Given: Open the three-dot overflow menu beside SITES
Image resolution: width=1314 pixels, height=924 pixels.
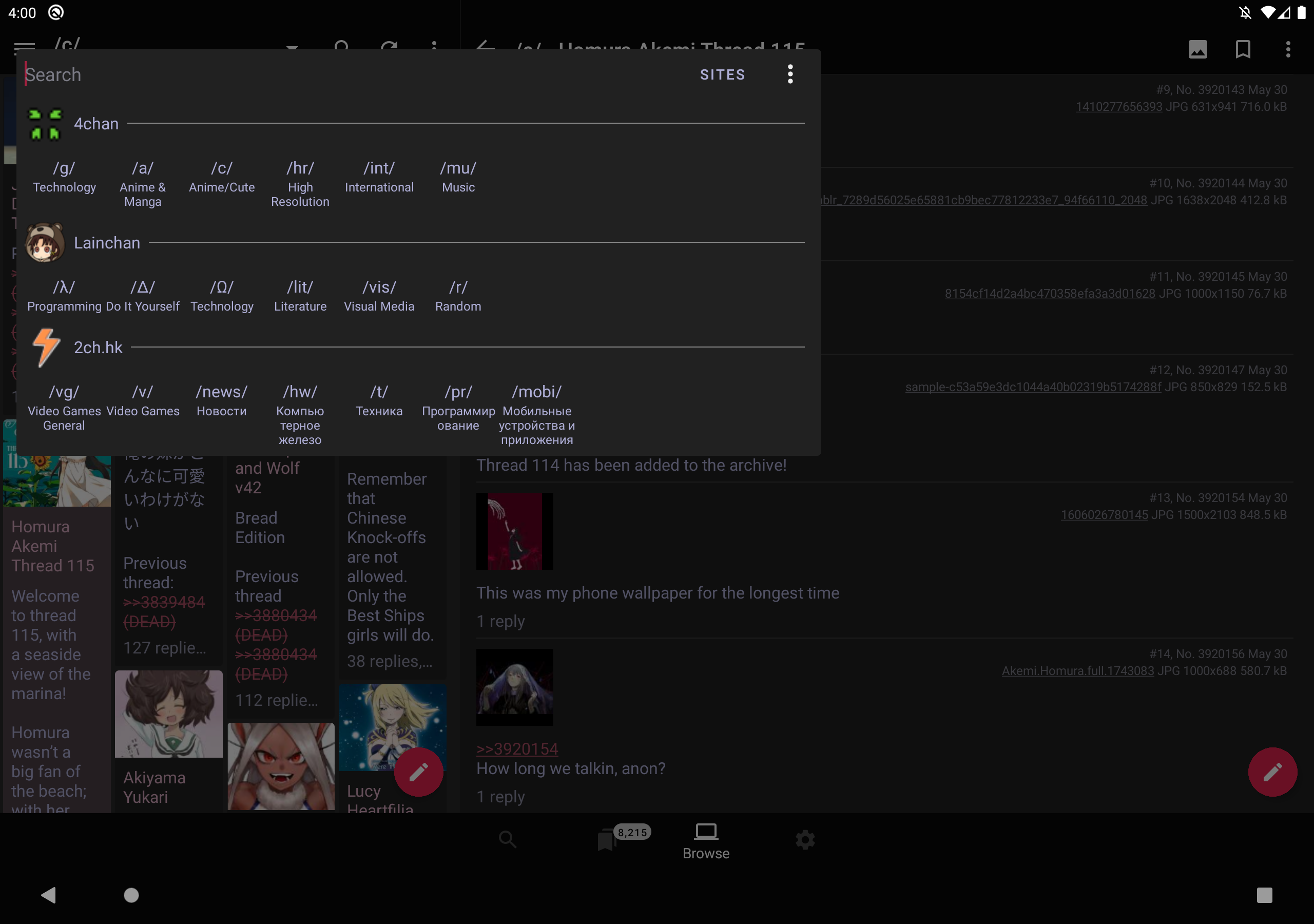Looking at the screenshot, I should (790, 74).
